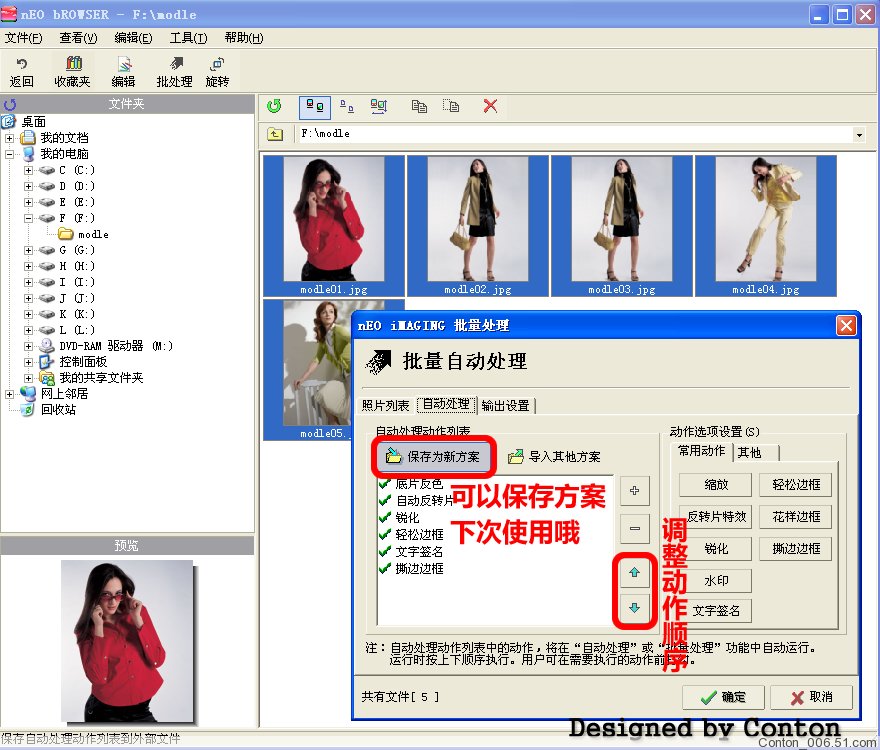Collapse the F (F:) drive node
This screenshot has height=750, width=880.
[x=29, y=218]
